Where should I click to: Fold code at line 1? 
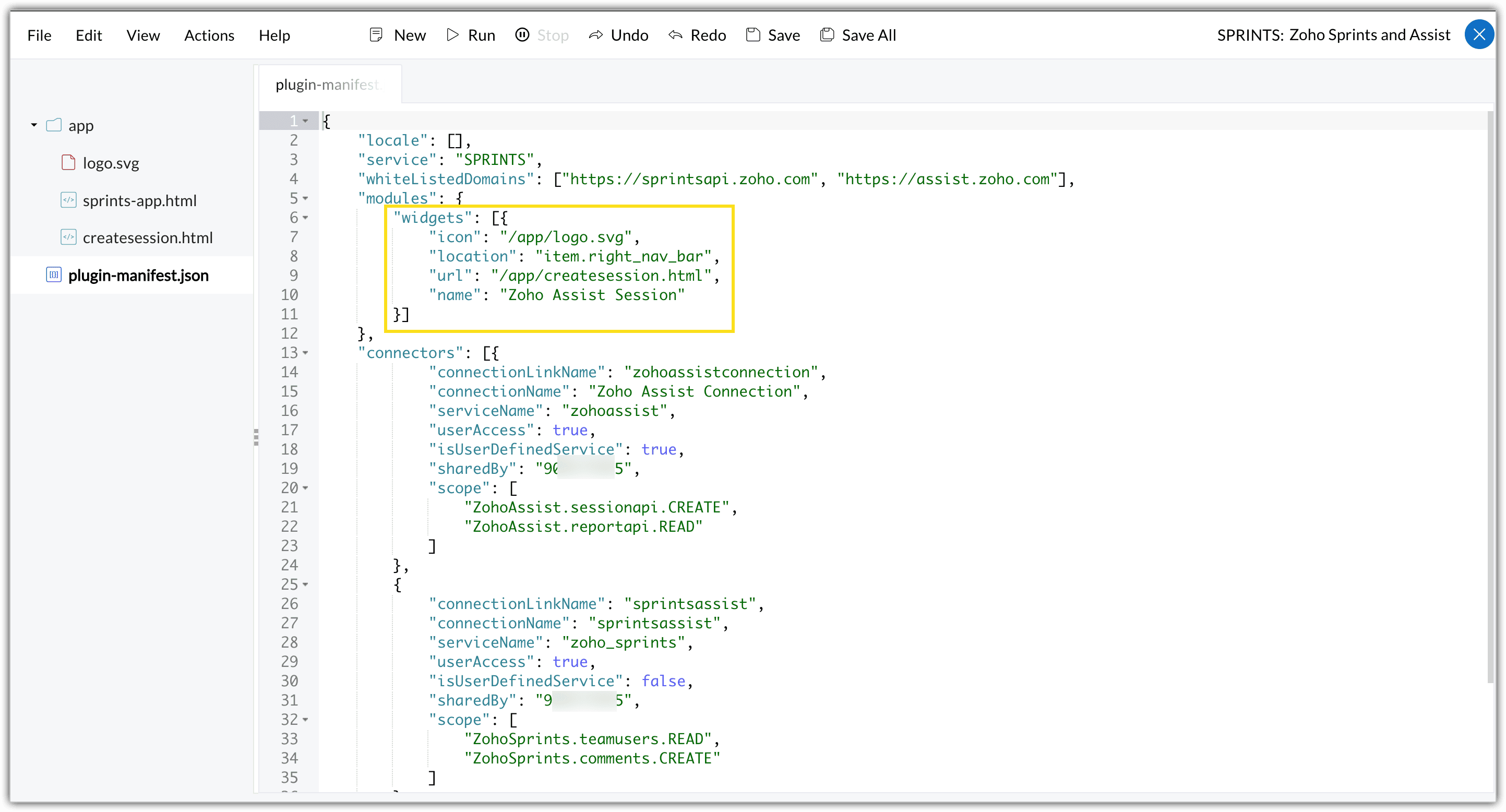pyautogui.click(x=305, y=121)
